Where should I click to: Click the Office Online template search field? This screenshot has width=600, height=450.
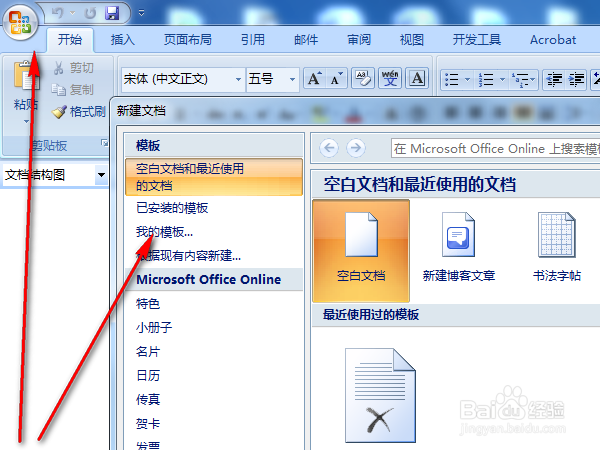pyautogui.click(x=496, y=148)
